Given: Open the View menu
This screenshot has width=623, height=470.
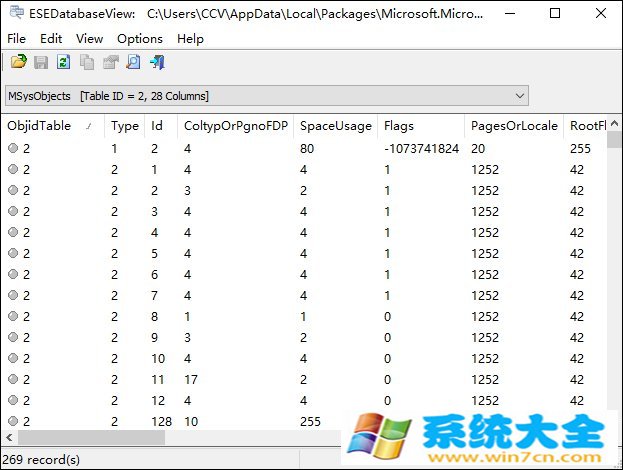Looking at the screenshot, I should click(x=89, y=39).
